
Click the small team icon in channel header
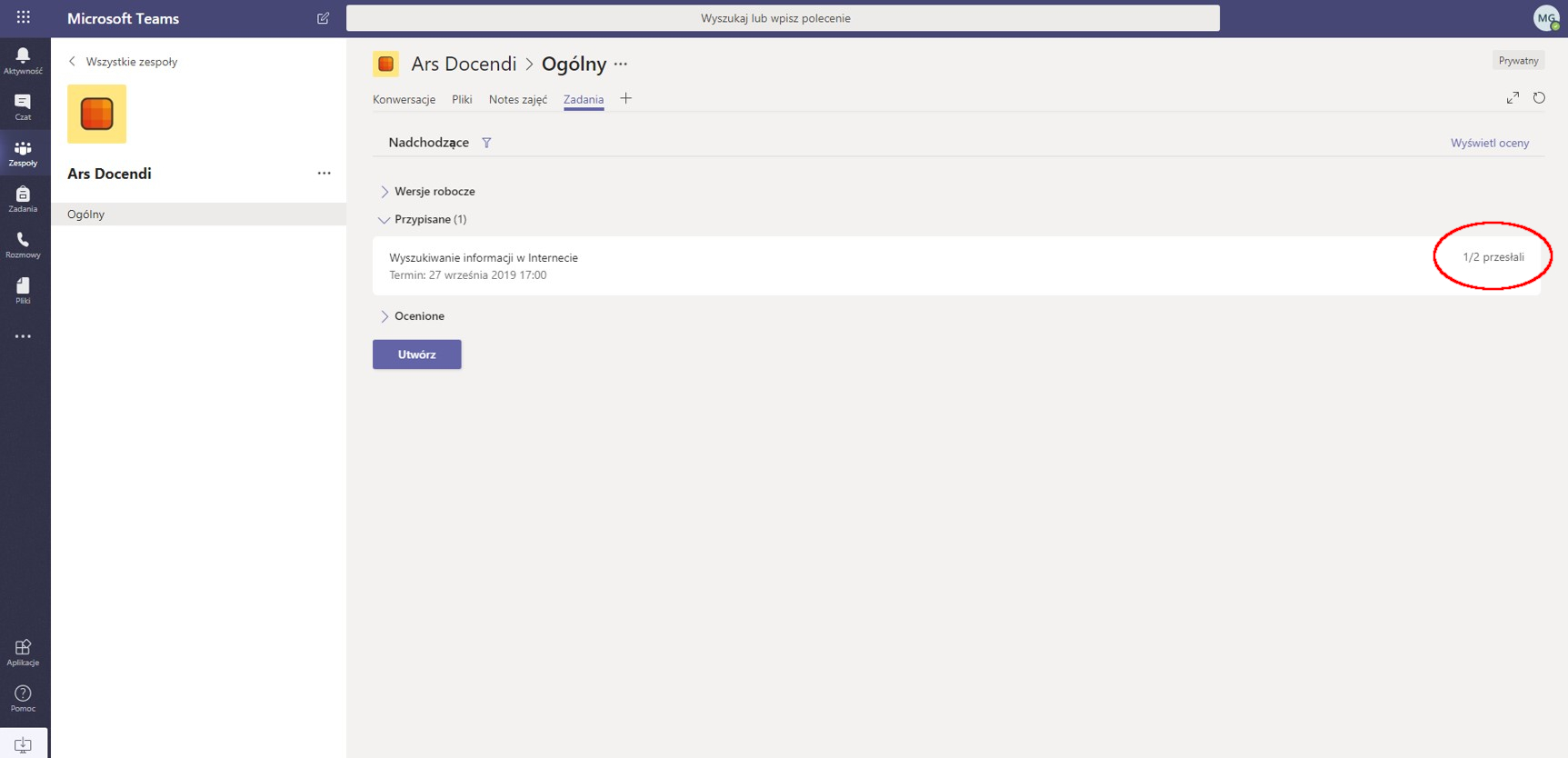point(385,64)
